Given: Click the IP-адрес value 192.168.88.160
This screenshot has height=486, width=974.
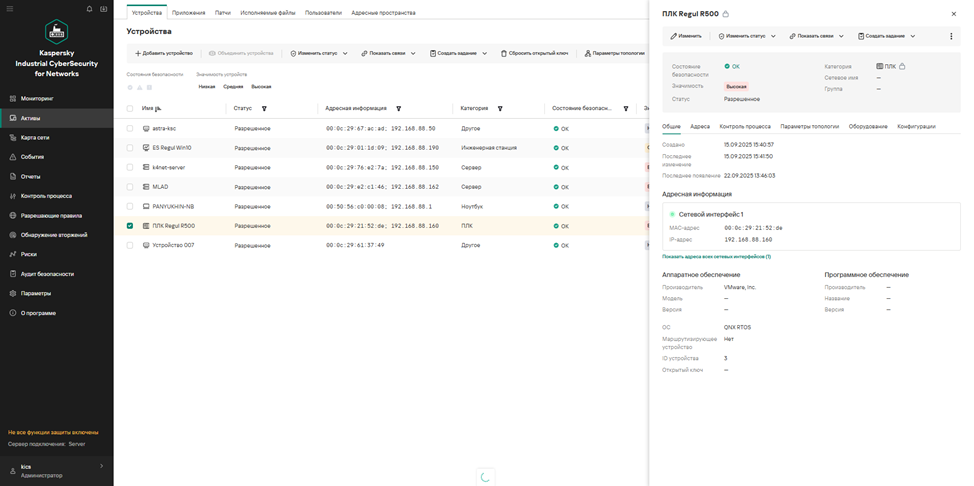Looking at the screenshot, I should [x=748, y=239].
